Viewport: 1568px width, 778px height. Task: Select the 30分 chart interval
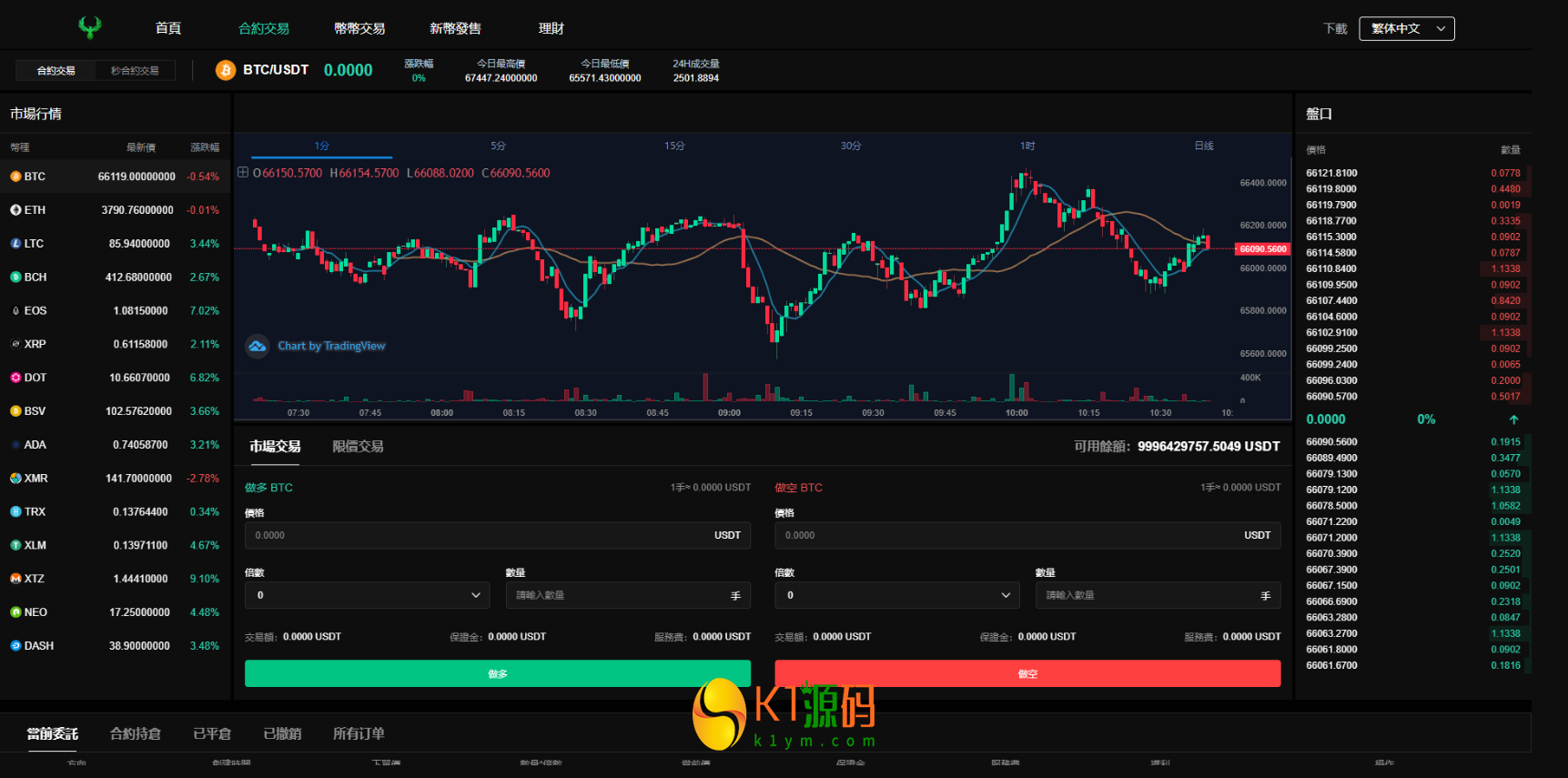[x=851, y=146]
